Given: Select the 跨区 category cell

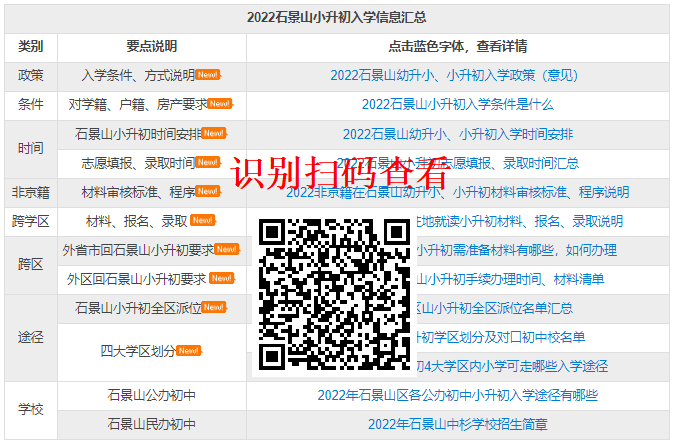Looking at the screenshot, I should tap(31, 265).
